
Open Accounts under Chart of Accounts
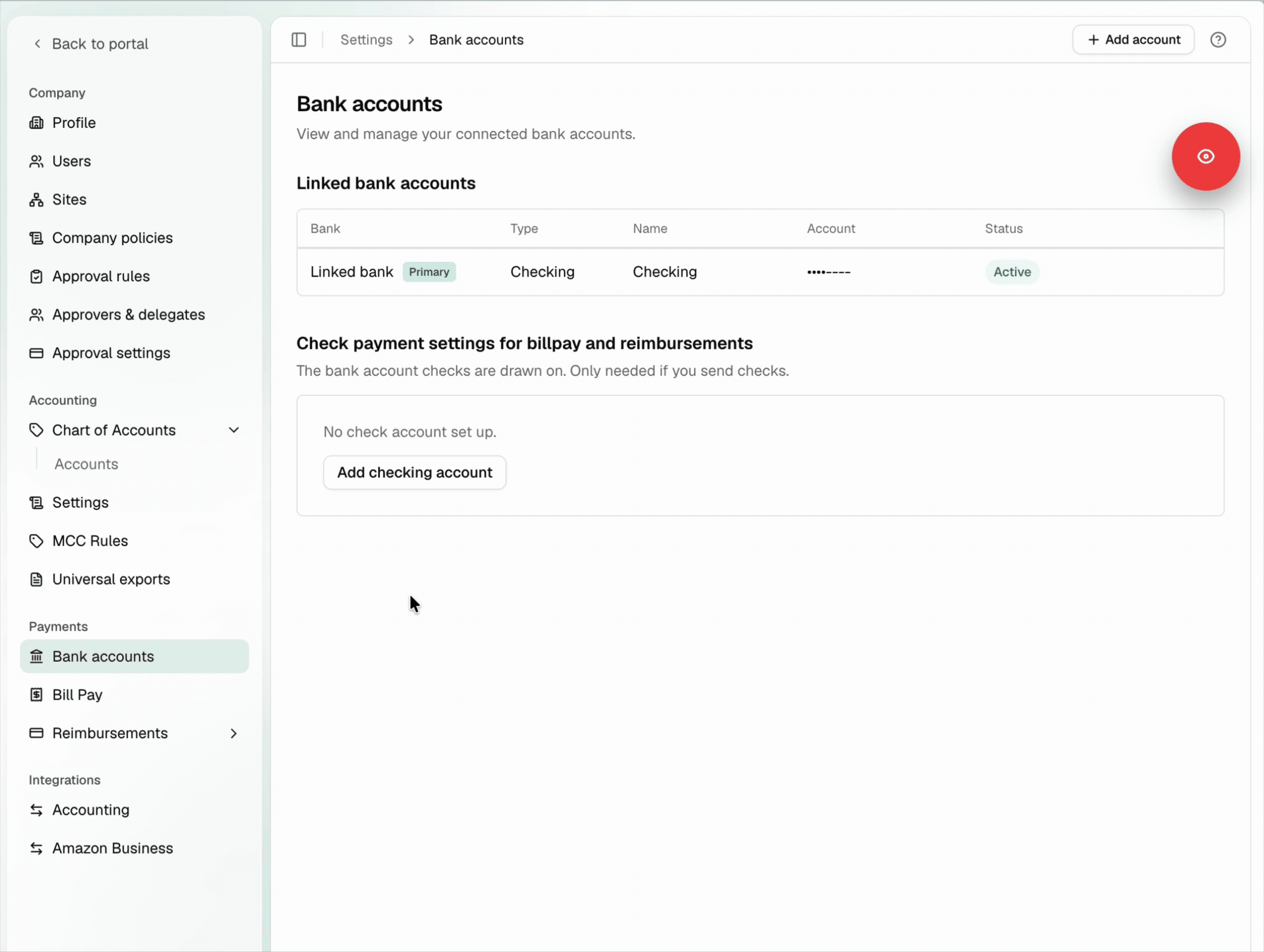tap(86, 464)
